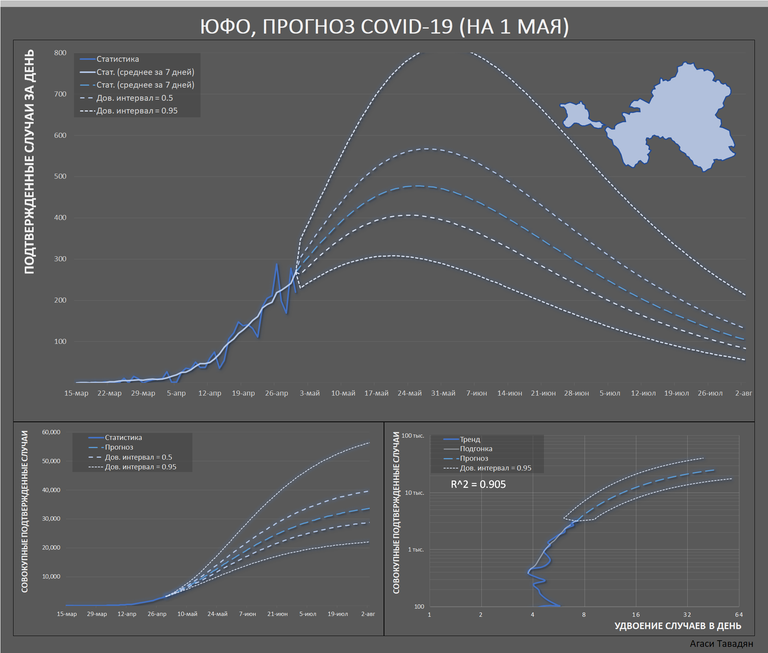
Task: Click the '64' tick on the doubling-time axis
Action: [738, 614]
